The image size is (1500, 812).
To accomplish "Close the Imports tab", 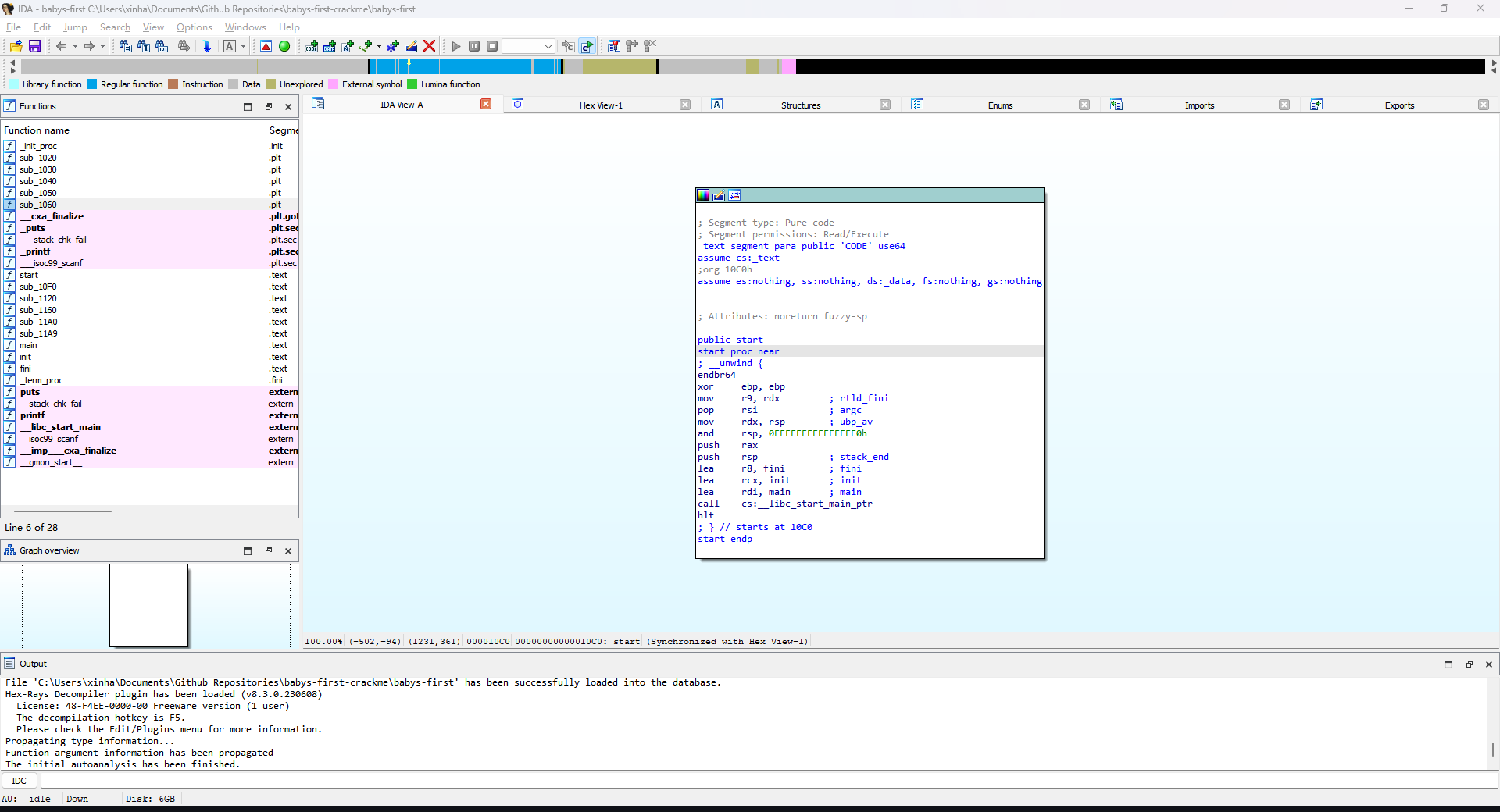I will [x=1284, y=105].
